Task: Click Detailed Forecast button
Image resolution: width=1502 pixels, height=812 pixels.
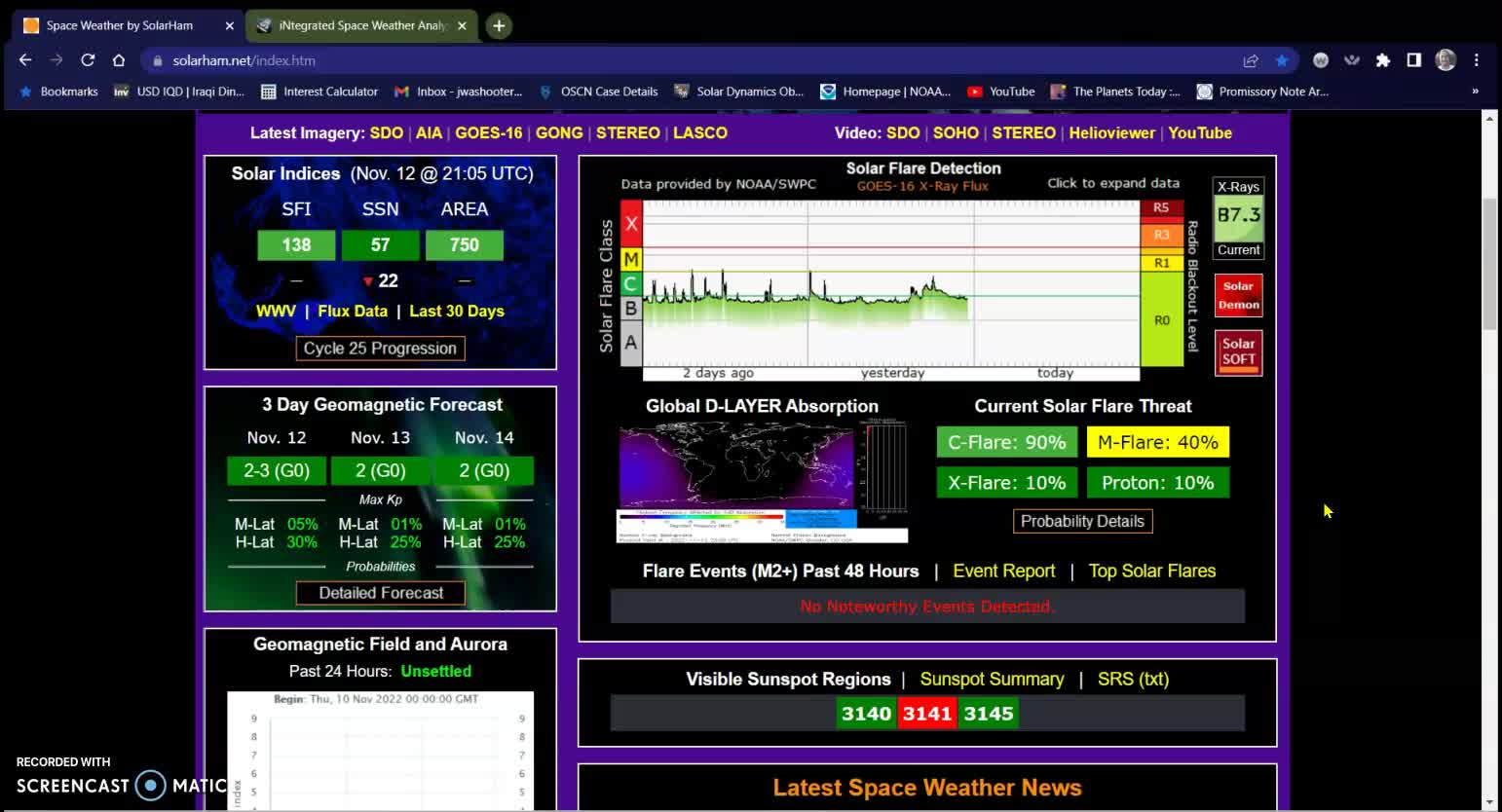Action: click(381, 593)
